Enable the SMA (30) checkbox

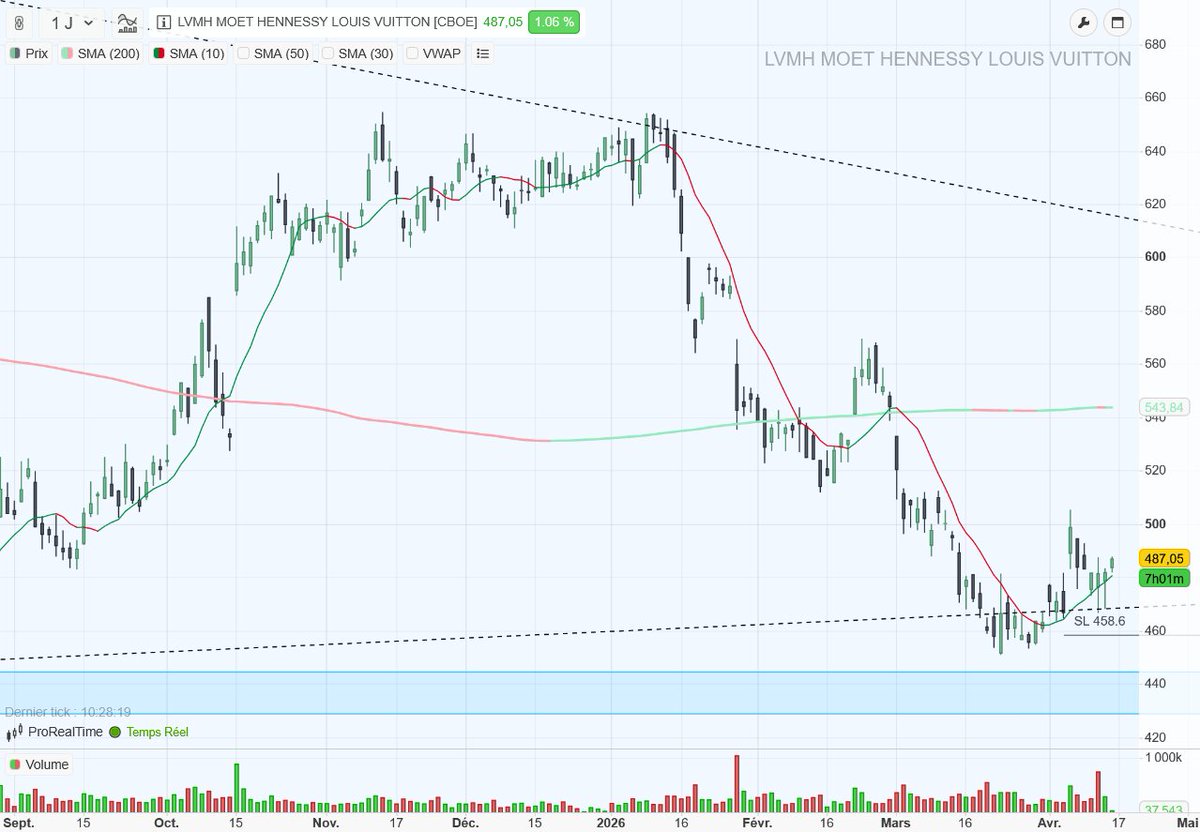(x=328, y=53)
